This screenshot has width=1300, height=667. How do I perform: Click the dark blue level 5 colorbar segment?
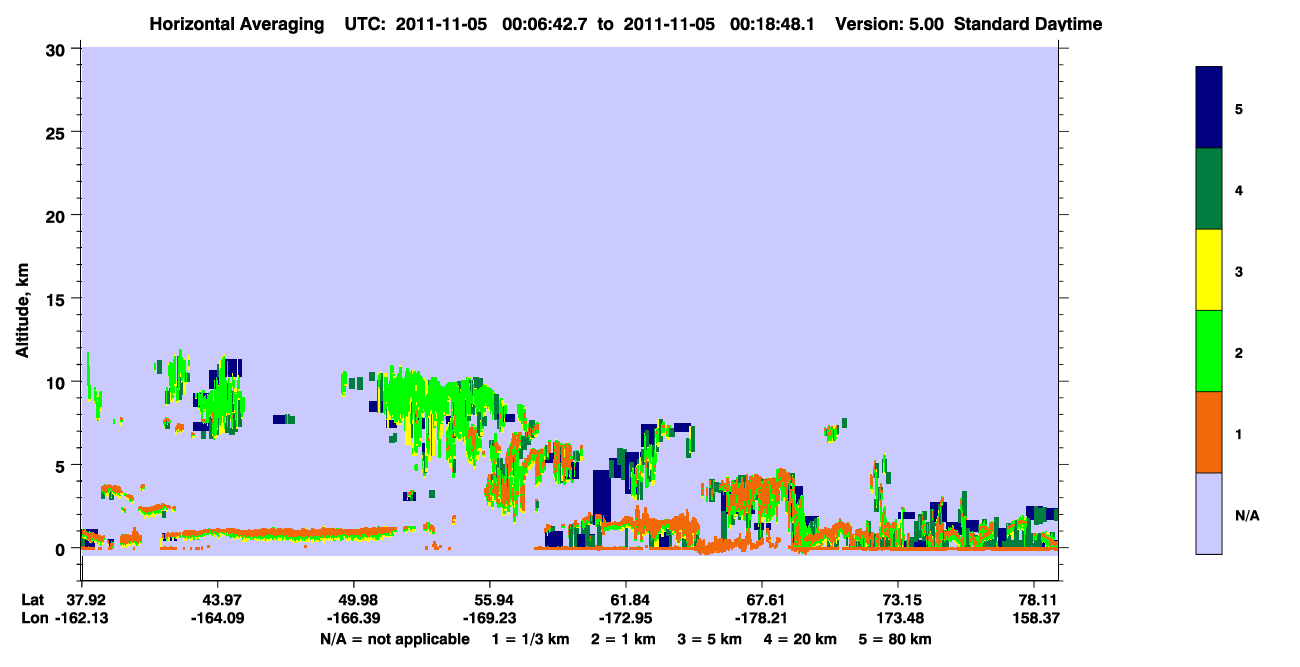[x=1209, y=108]
